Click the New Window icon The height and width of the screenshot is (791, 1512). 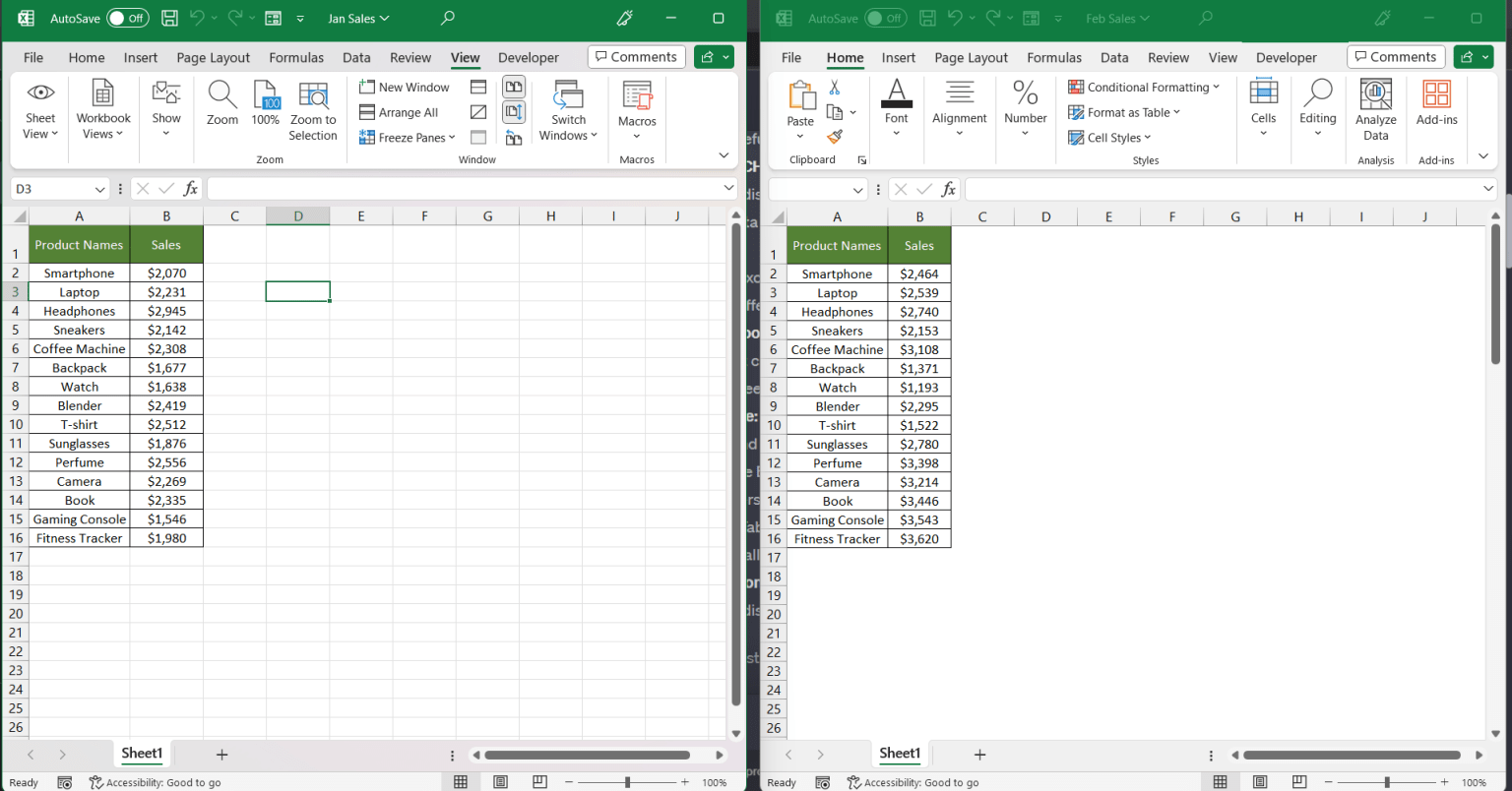click(x=367, y=87)
